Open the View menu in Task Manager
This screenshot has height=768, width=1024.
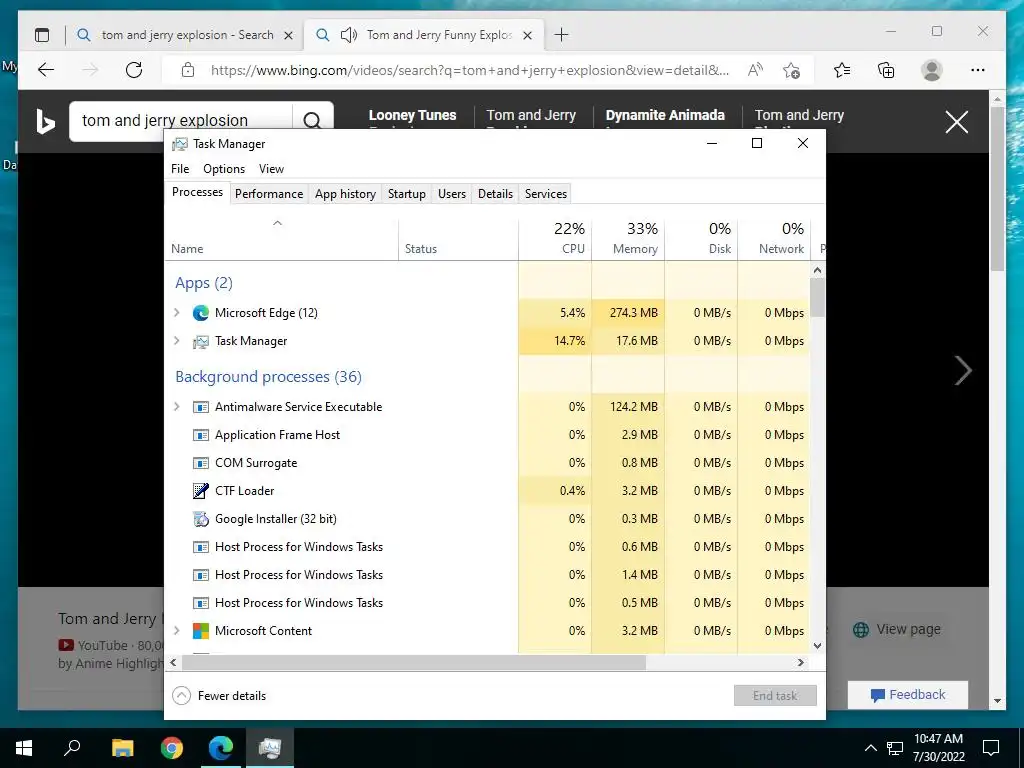271,169
